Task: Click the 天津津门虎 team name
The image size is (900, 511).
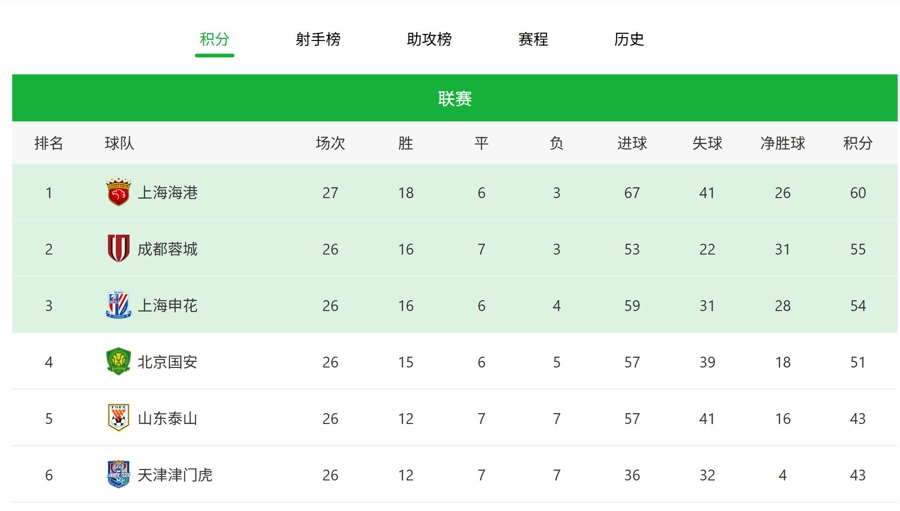Action: coord(175,475)
